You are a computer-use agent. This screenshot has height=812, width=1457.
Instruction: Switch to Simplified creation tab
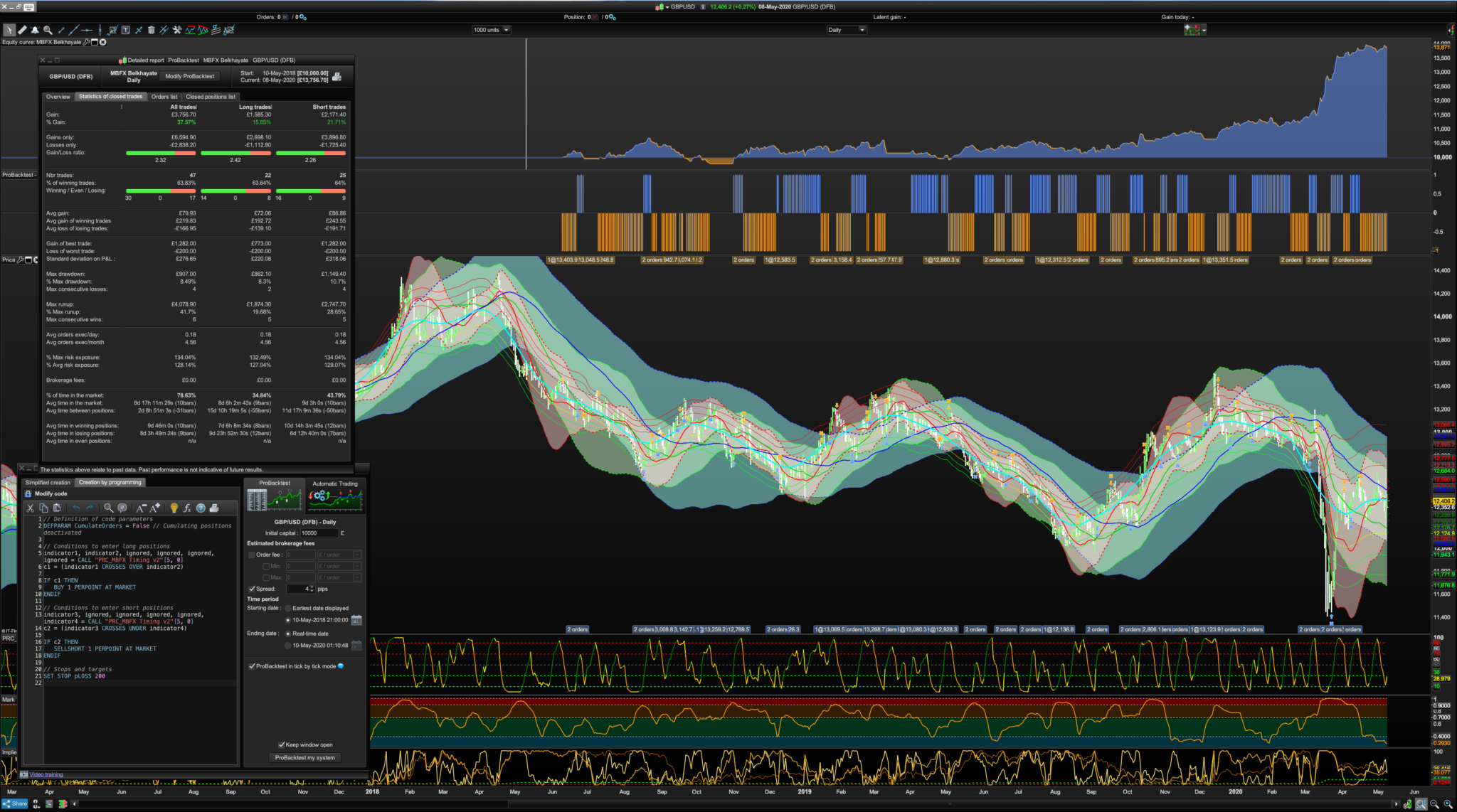pos(48,483)
